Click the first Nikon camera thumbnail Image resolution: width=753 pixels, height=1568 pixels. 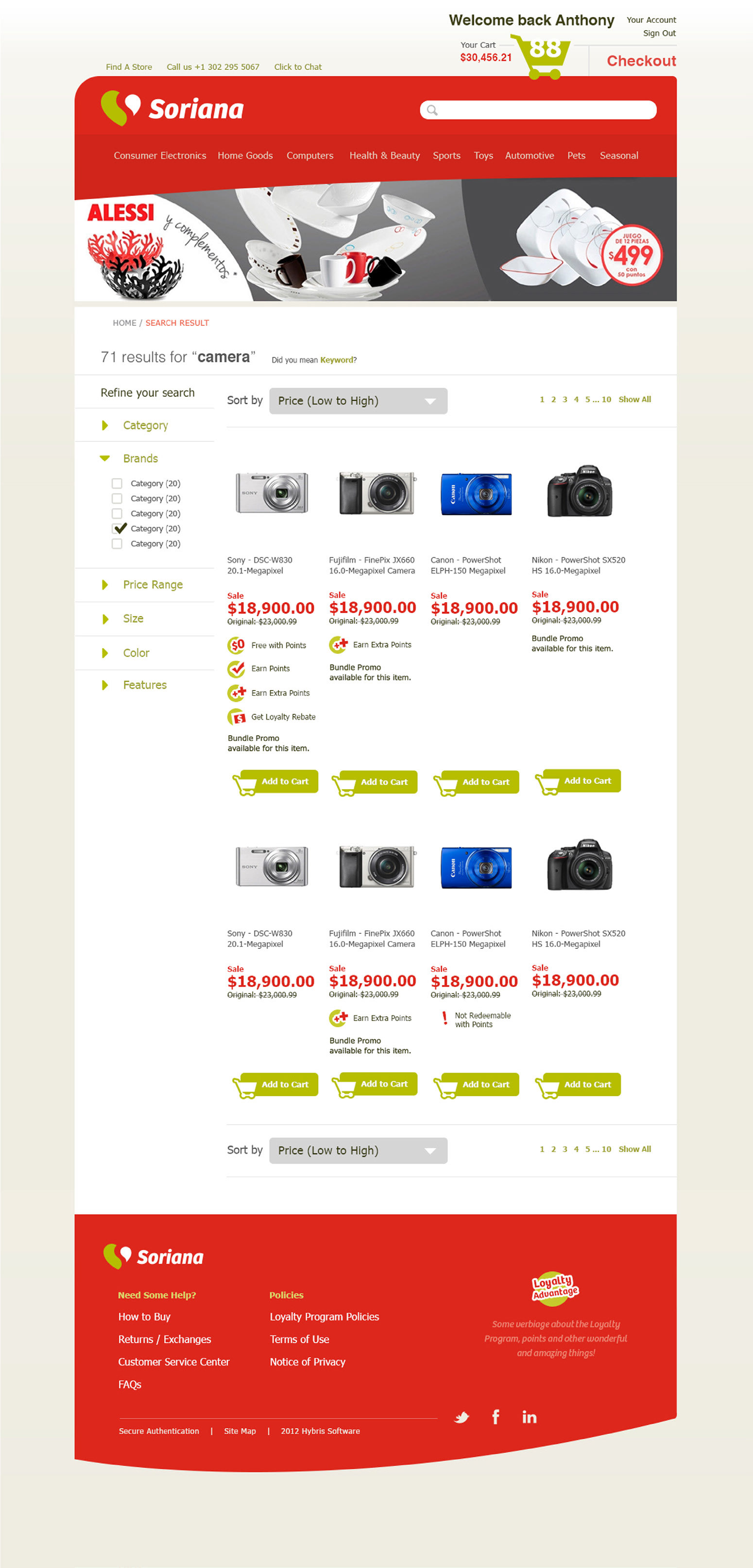pos(580,492)
